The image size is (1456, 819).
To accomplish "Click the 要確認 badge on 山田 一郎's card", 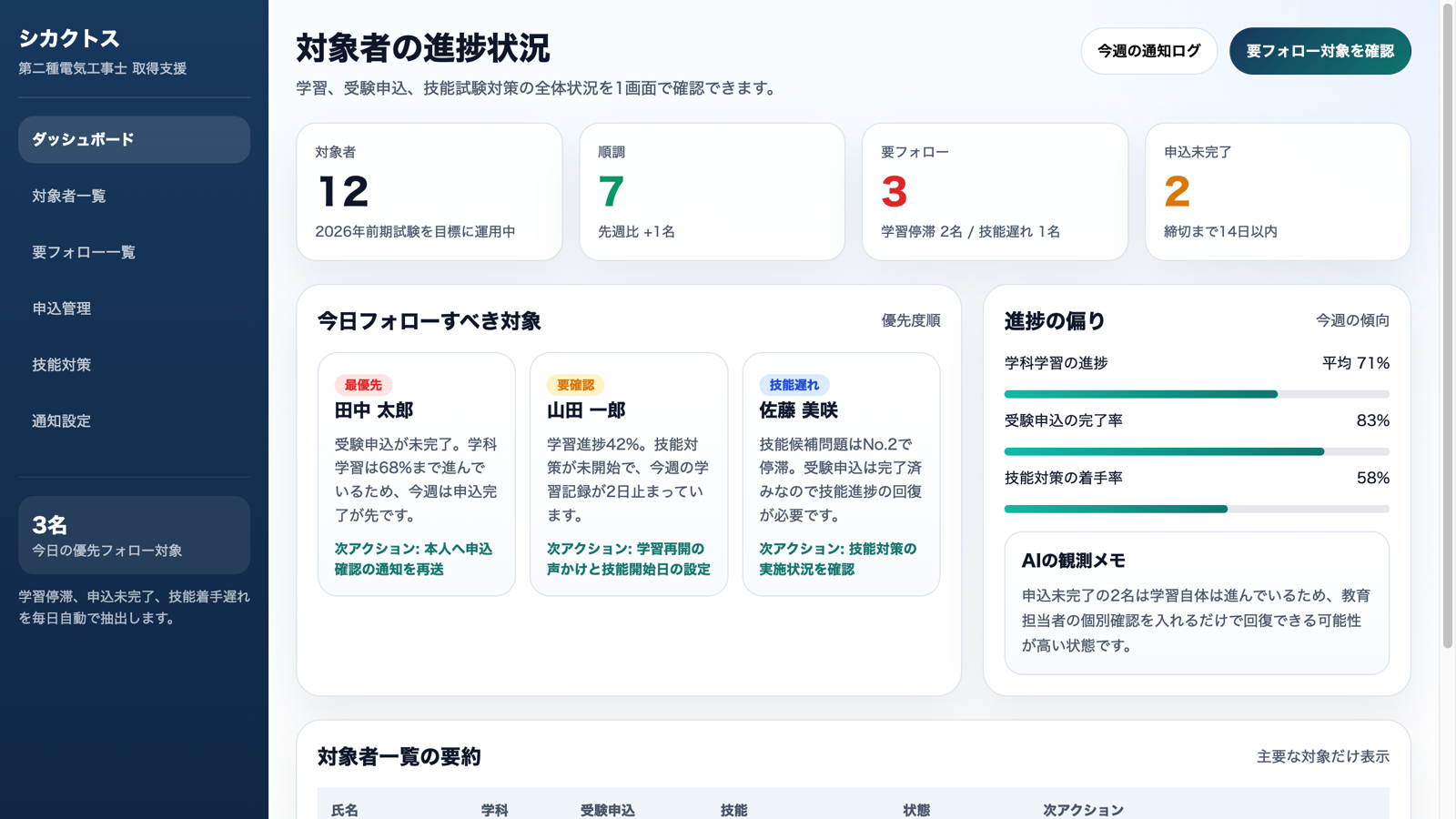I will tap(577, 385).
